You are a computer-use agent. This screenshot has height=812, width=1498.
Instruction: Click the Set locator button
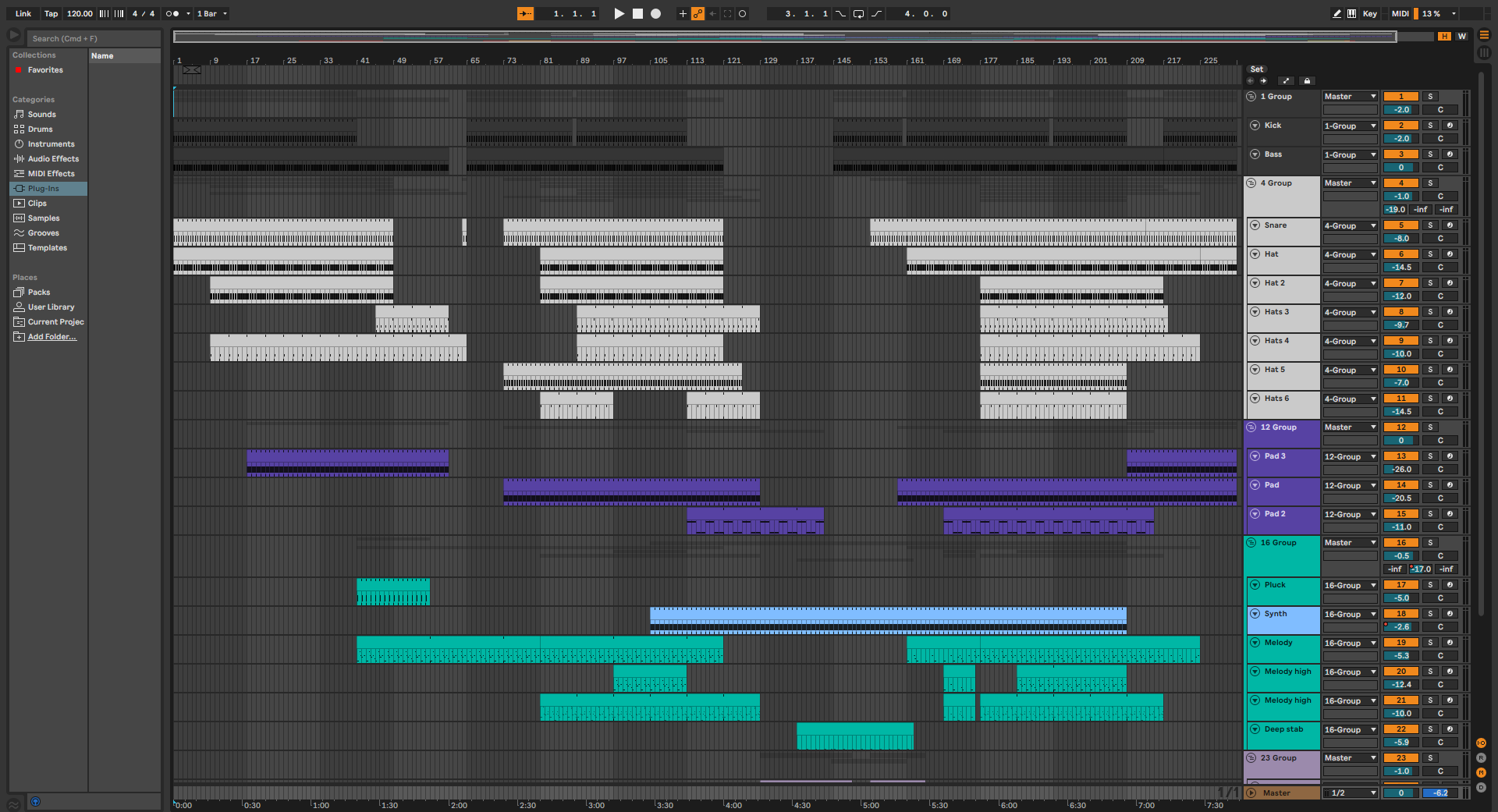(1257, 69)
